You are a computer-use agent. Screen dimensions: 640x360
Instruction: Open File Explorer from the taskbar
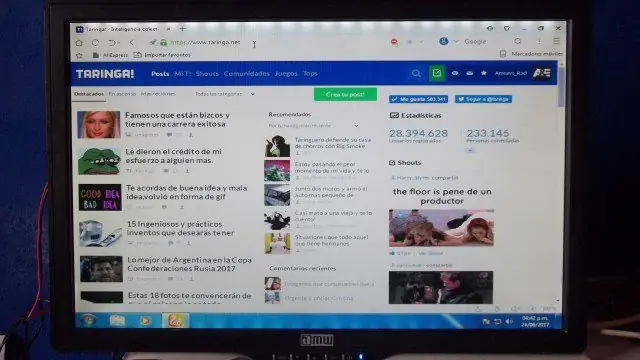click(118, 320)
